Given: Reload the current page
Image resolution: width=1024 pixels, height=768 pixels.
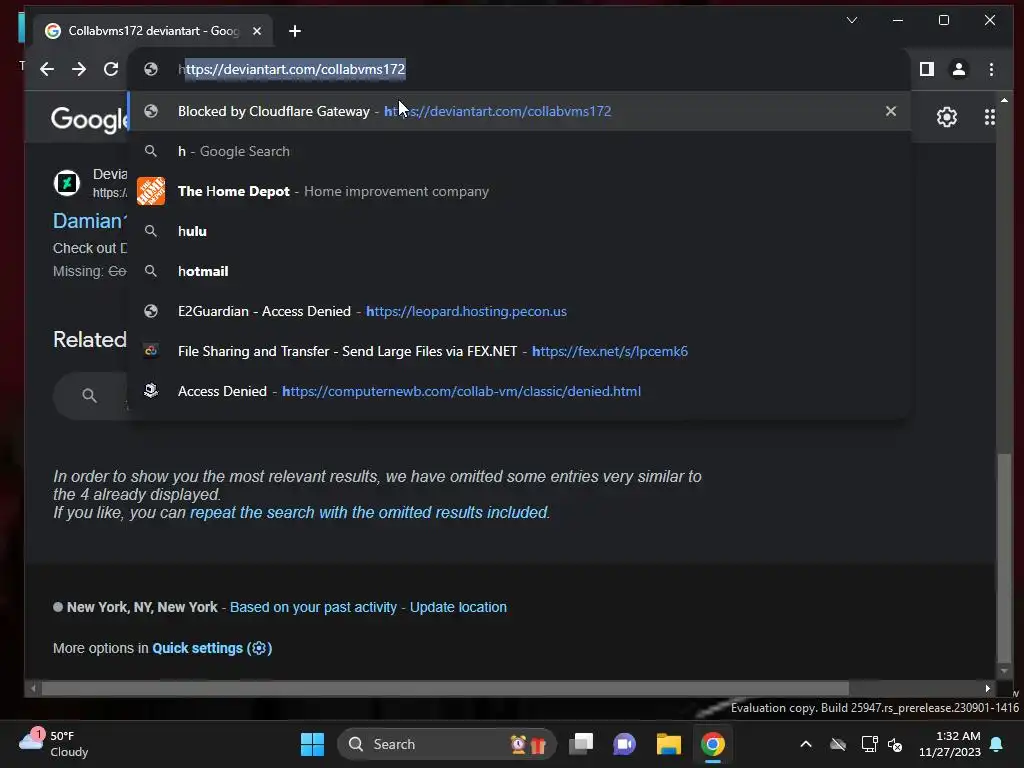Looking at the screenshot, I should pos(111,69).
